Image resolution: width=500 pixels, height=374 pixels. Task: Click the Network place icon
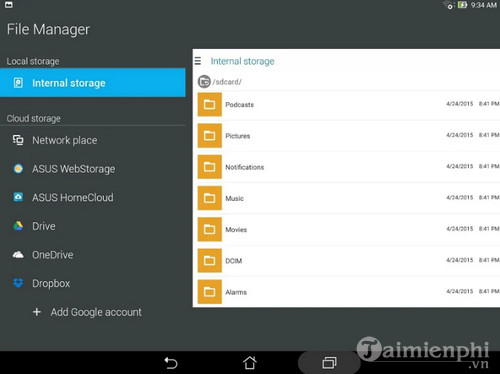[18, 140]
